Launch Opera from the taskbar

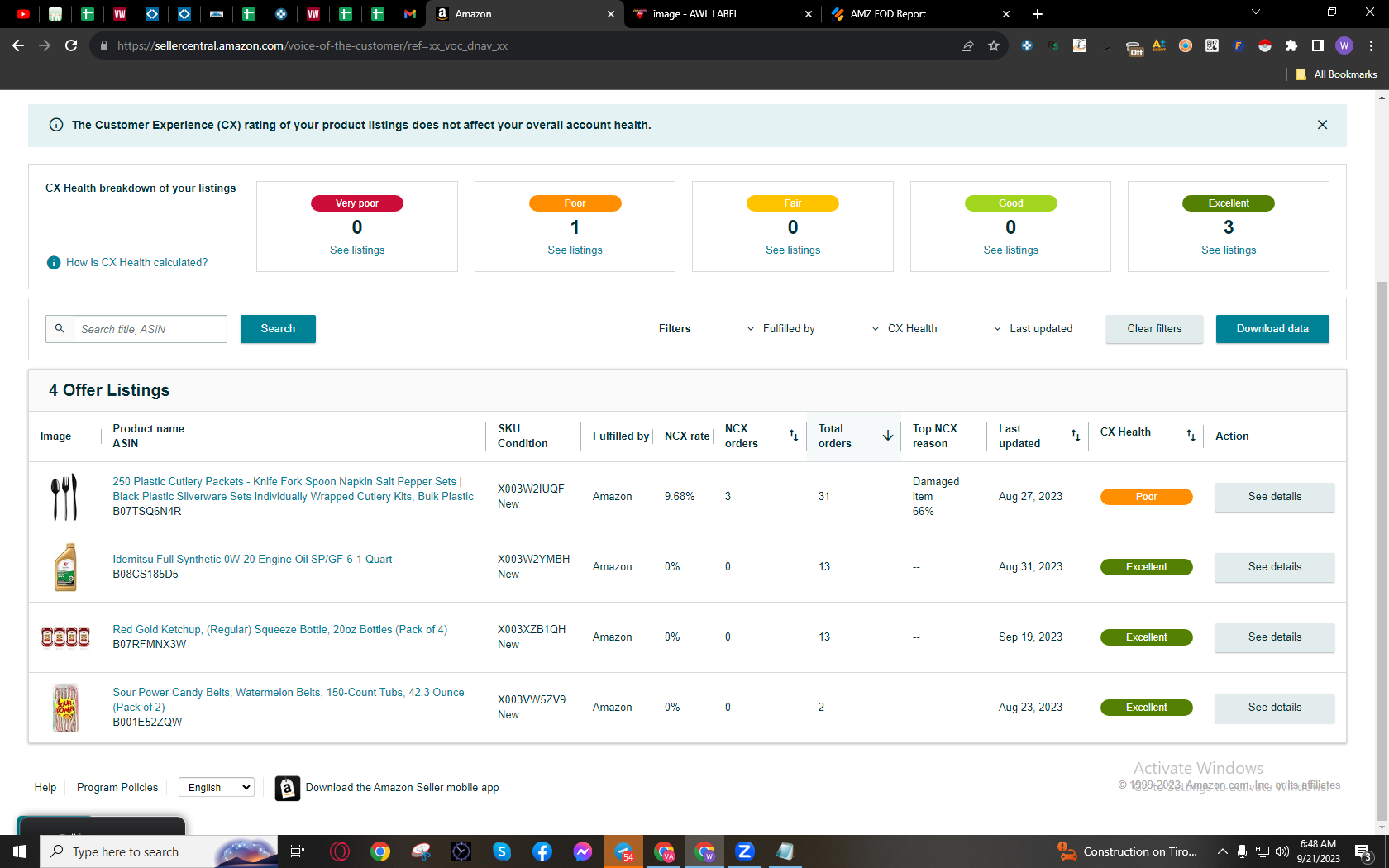[340, 851]
